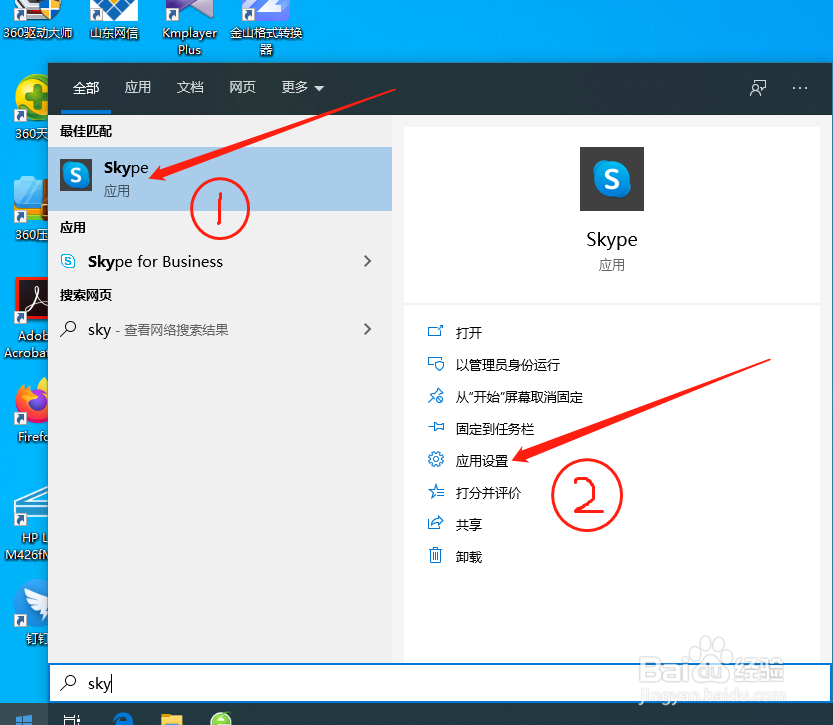Click the Open (打开) icon
Screen dimensions: 833x725
tap(435, 332)
